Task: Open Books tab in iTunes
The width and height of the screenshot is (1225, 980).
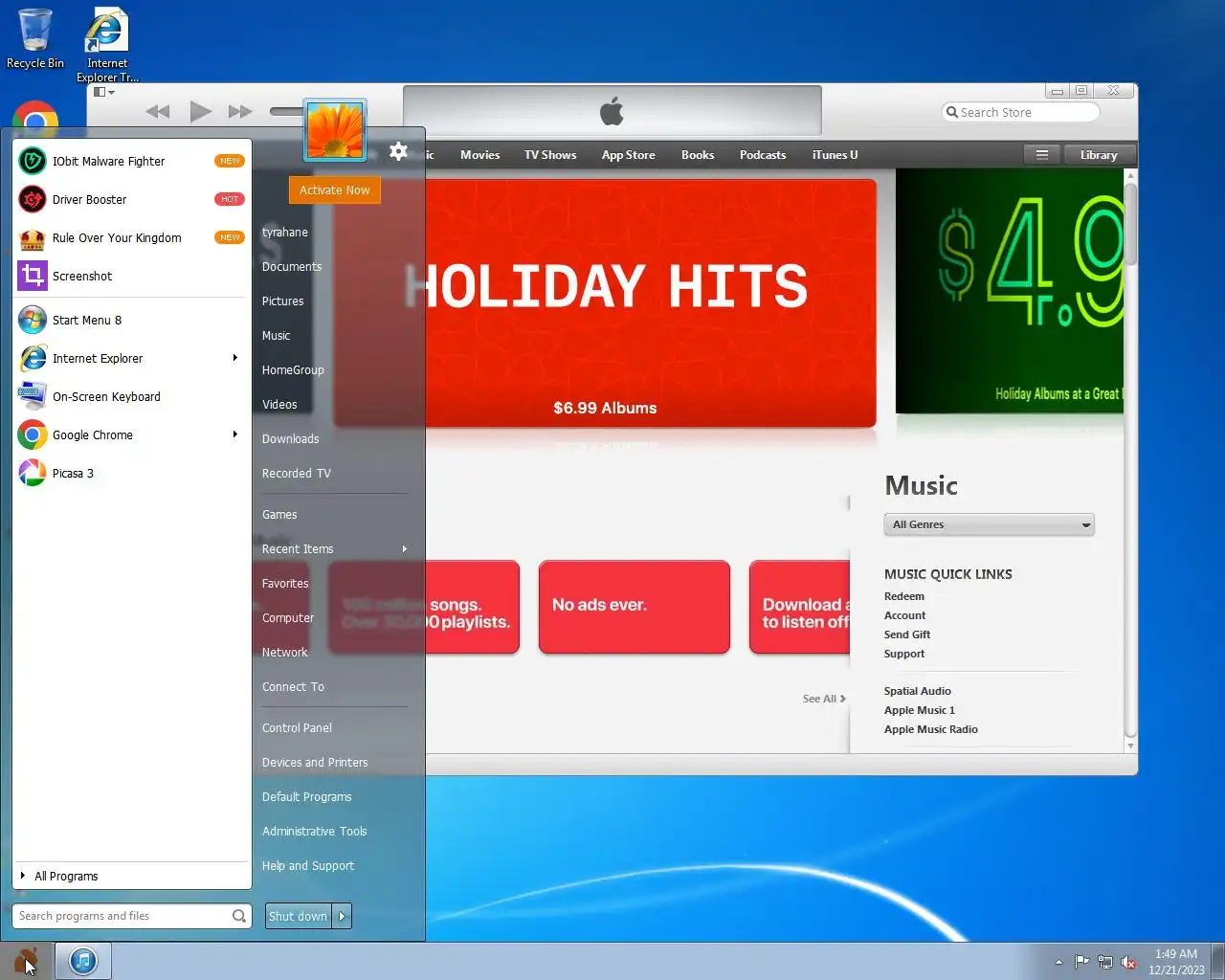Action: click(x=698, y=155)
